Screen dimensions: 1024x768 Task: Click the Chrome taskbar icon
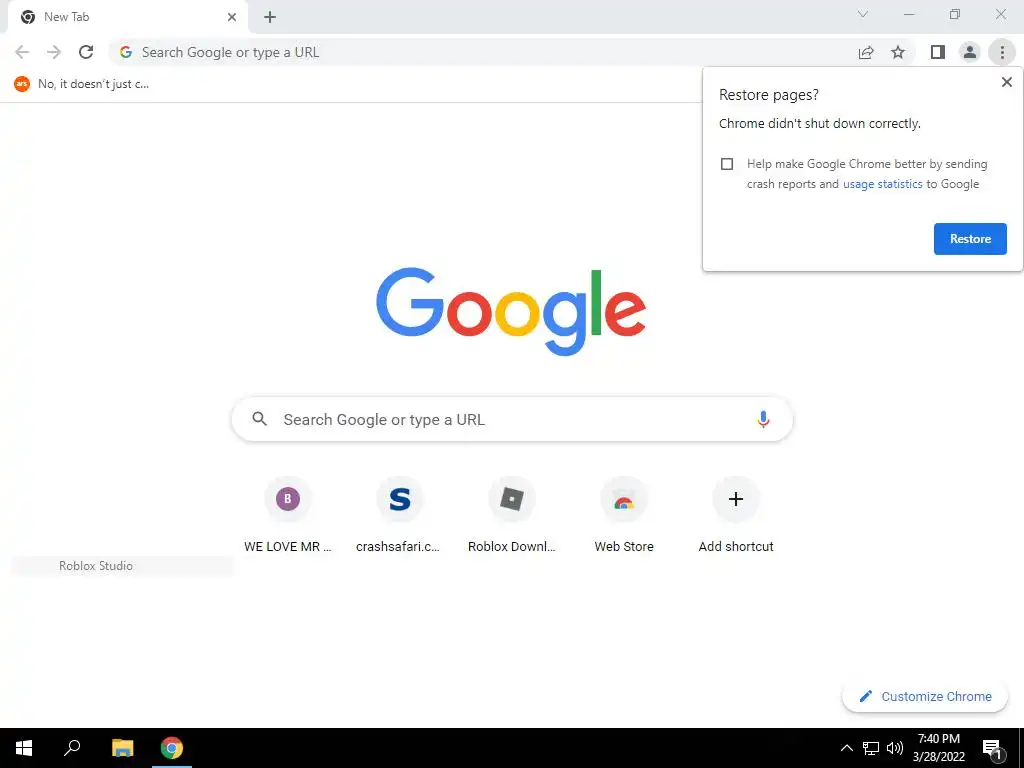pos(172,748)
